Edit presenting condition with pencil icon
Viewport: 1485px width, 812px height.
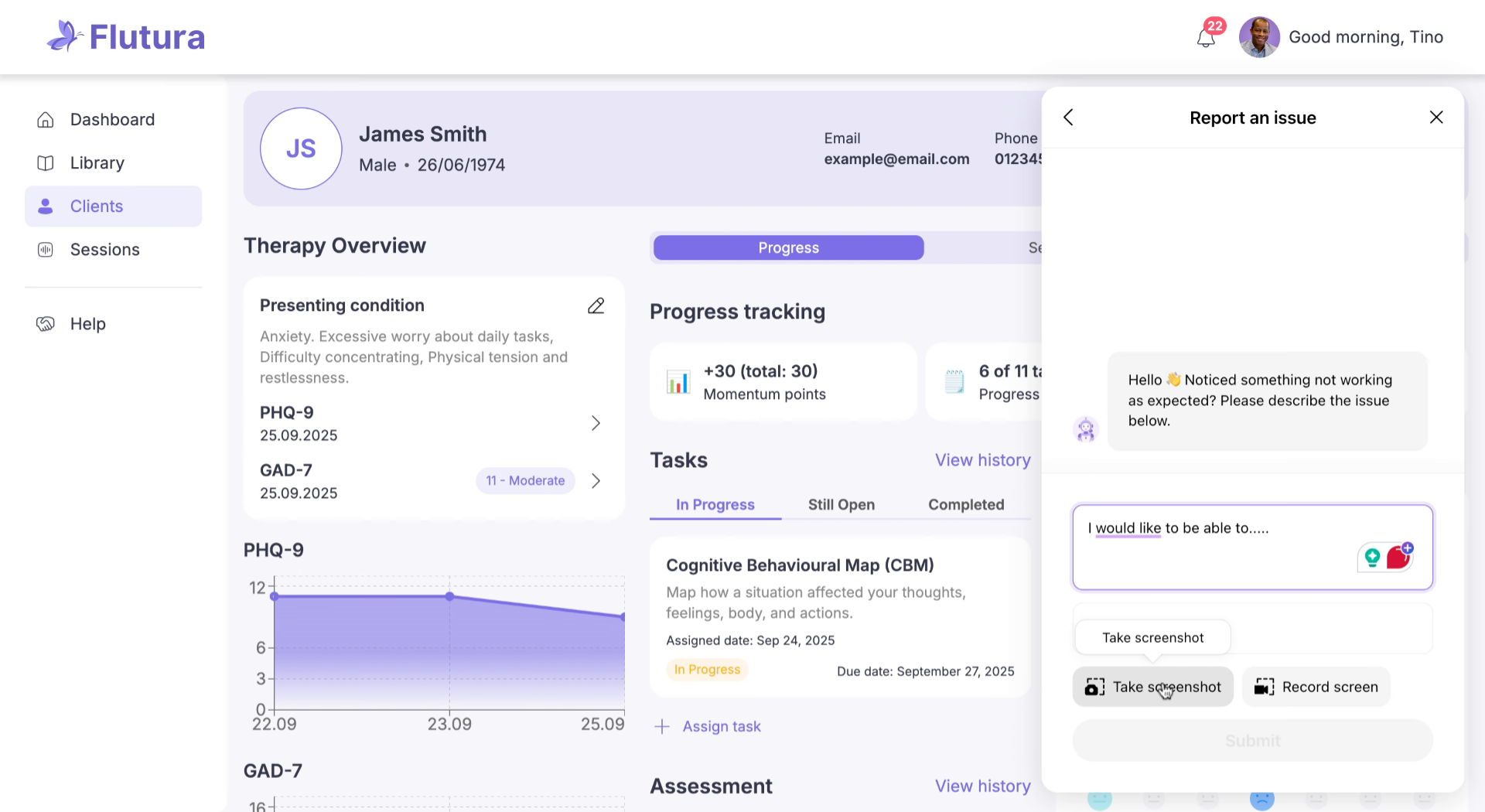(596, 306)
